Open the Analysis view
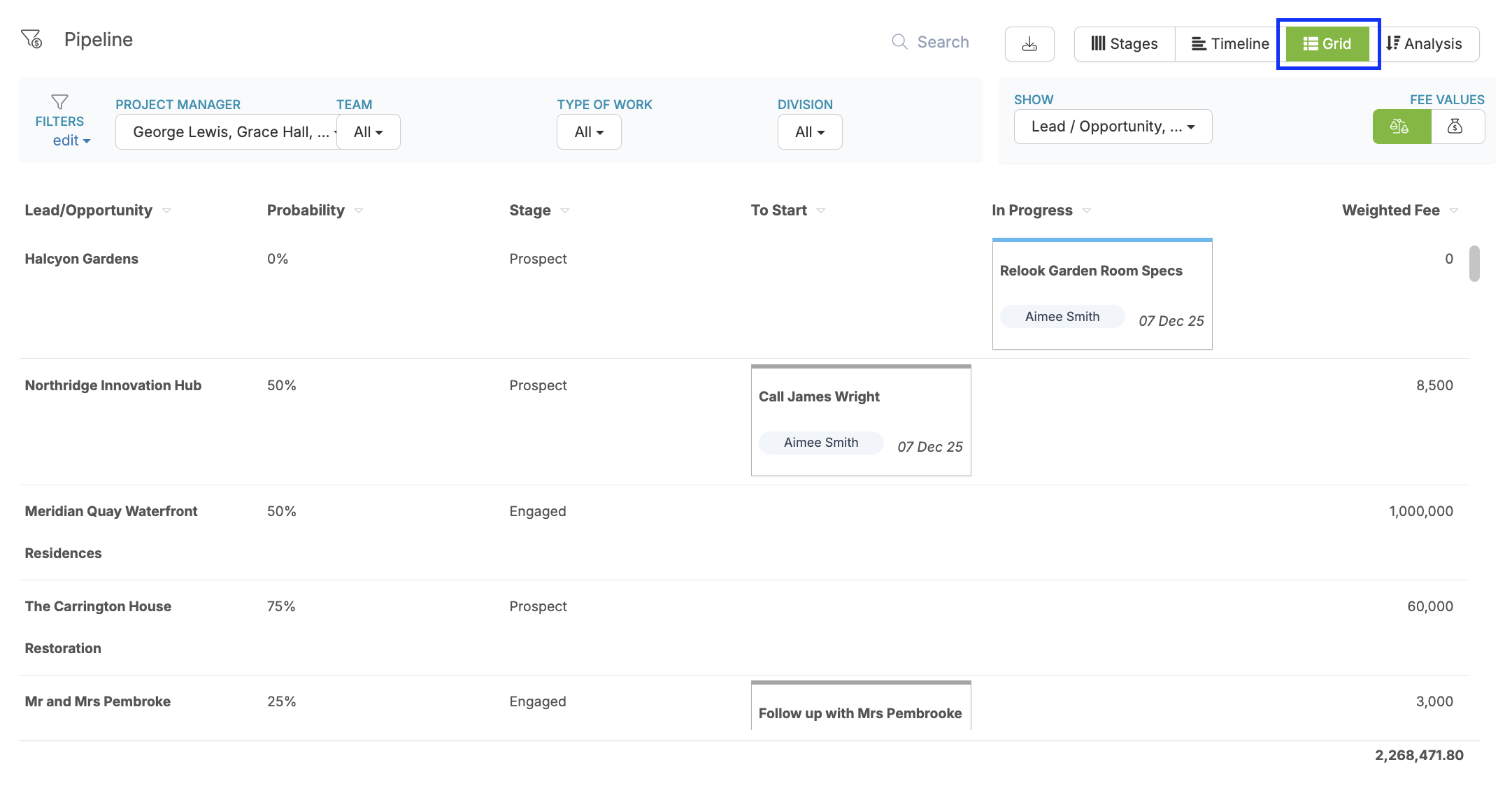1512x800 pixels. [1424, 44]
